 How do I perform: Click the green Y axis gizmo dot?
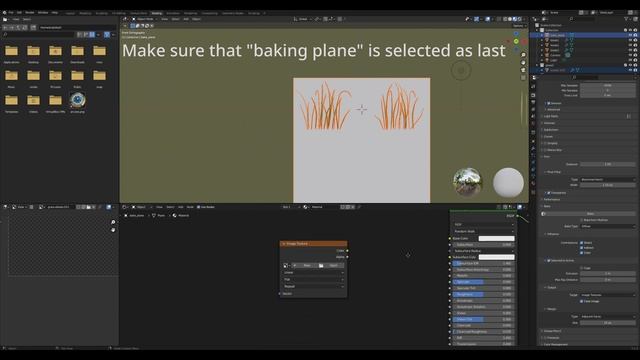click(x=516, y=41)
